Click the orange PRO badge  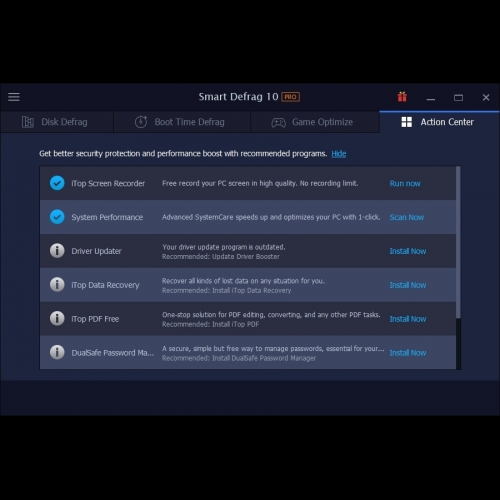291,97
